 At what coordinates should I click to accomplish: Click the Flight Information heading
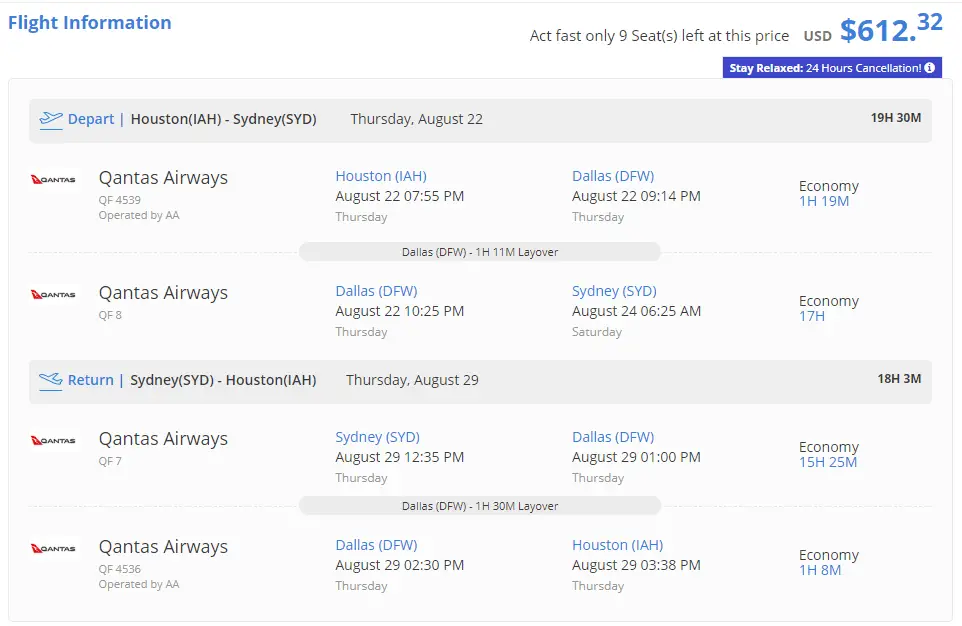[90, 23]
